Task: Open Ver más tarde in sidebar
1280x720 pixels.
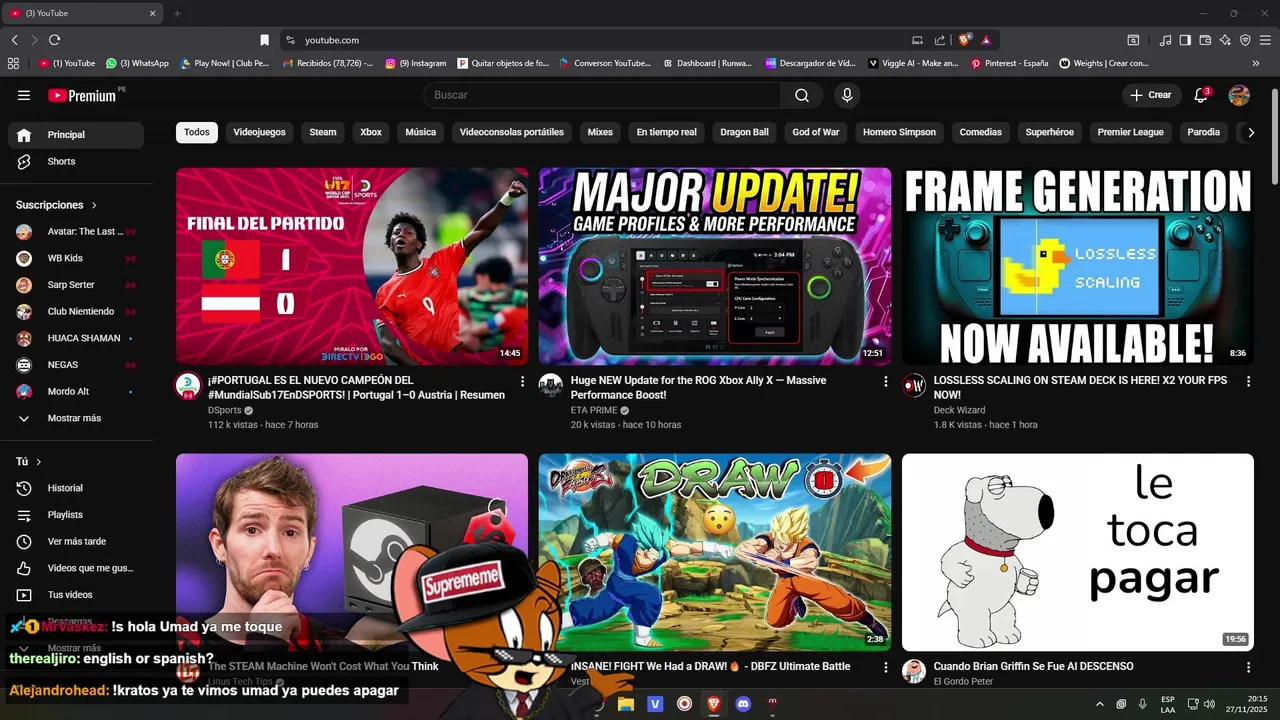Action: (x=76, y=542)
